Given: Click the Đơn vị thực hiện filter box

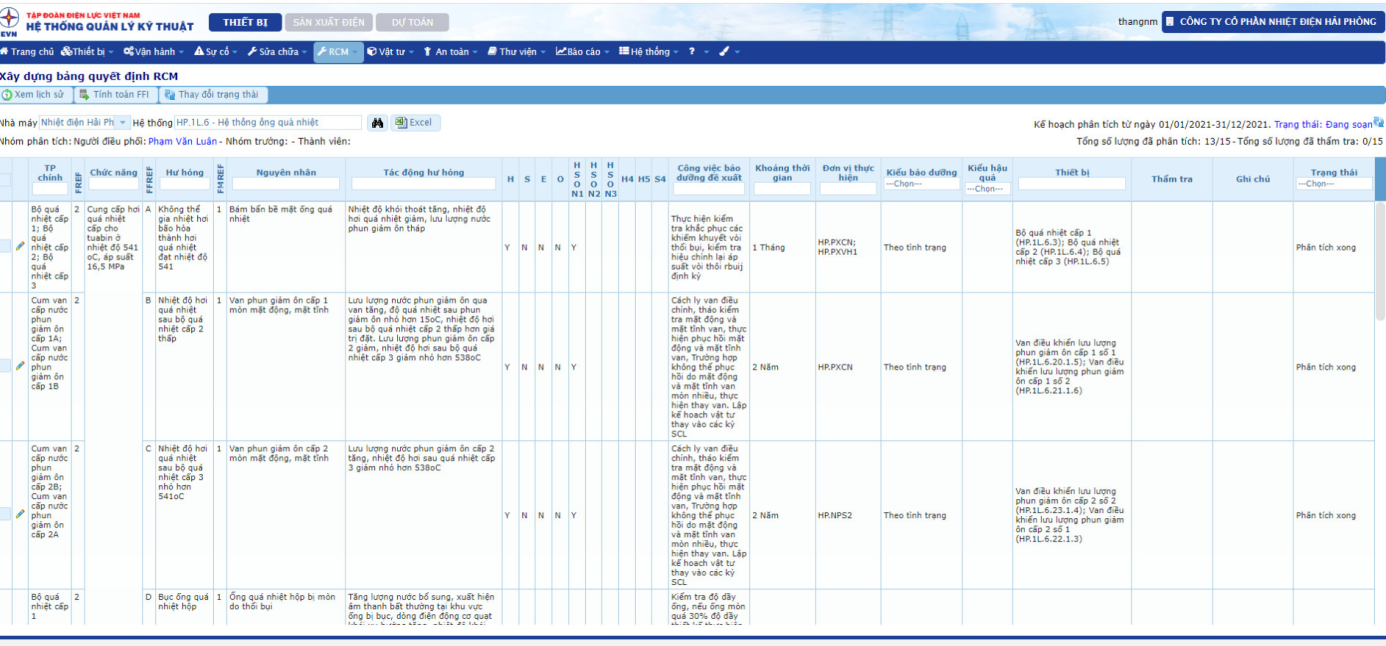Looking at the screenshot, I should [847, 188].
